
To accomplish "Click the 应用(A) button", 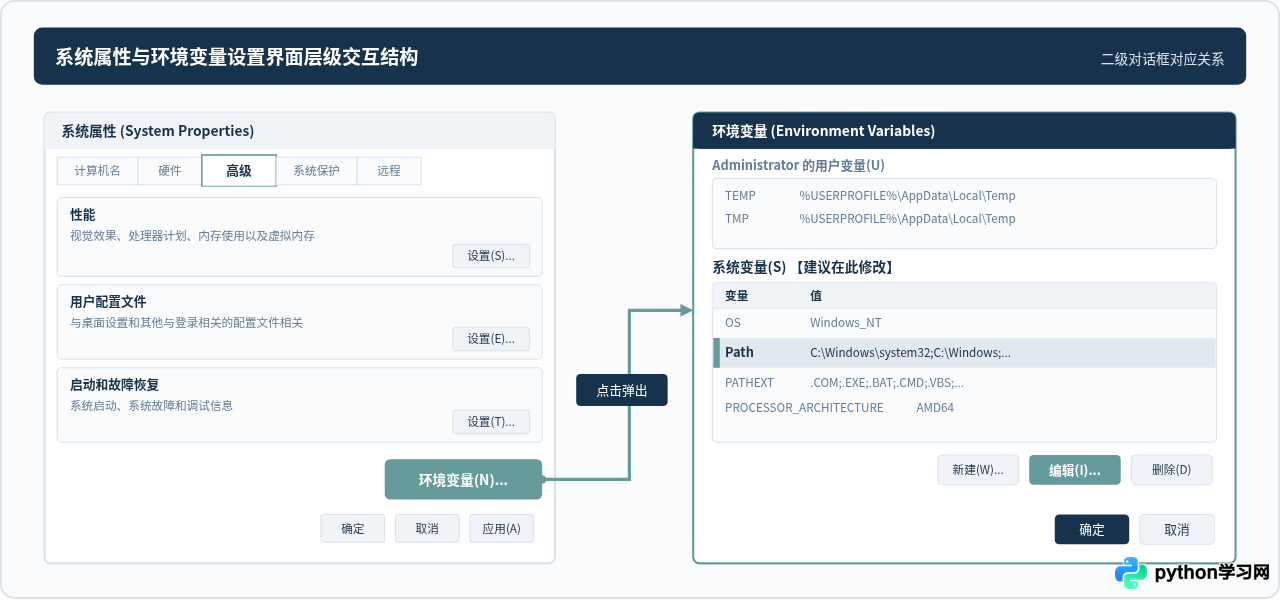I will [x=502, y=529].
